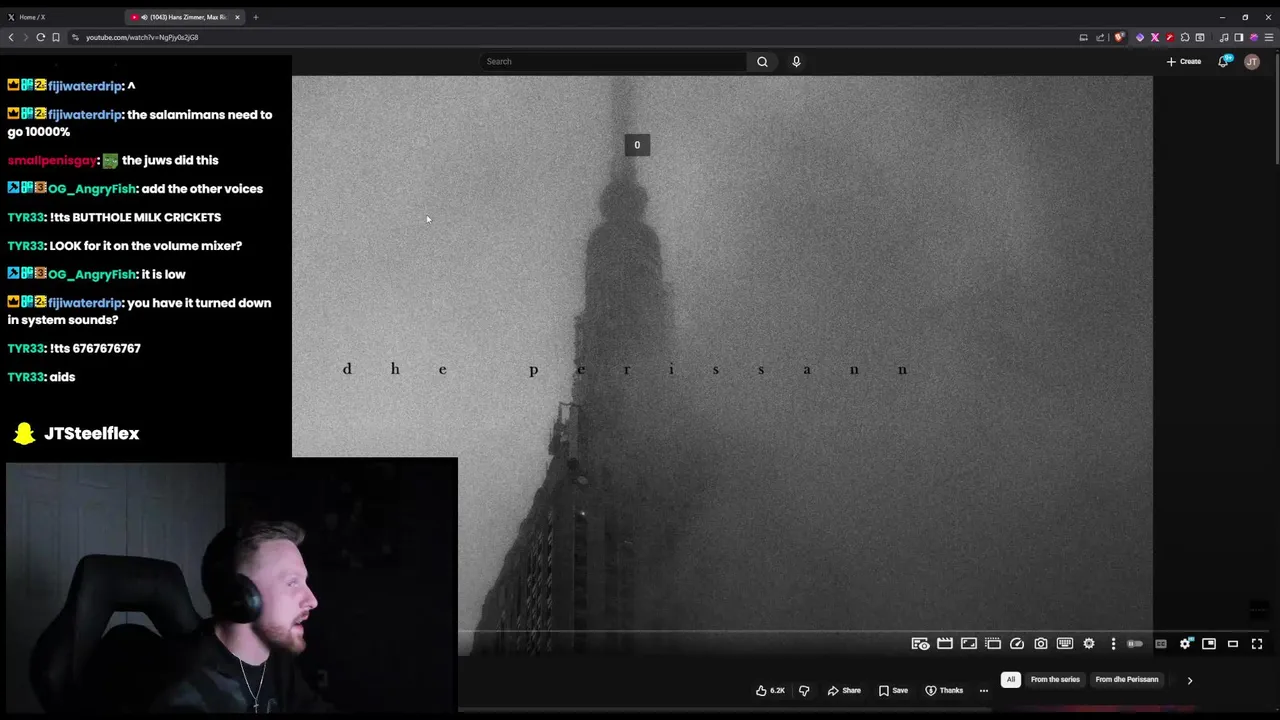Open the media control music note
This screenshot has height=720, width=1280.
1224,37
